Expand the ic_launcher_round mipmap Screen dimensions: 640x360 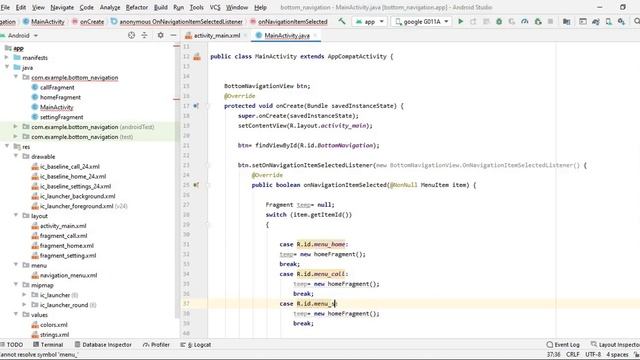pos(24,304)
